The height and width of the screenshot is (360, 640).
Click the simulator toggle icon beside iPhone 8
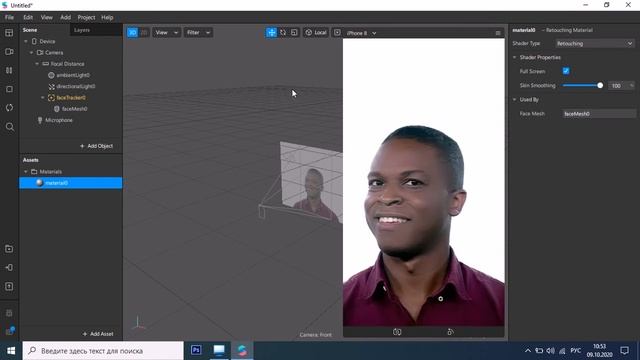point(337,33)
